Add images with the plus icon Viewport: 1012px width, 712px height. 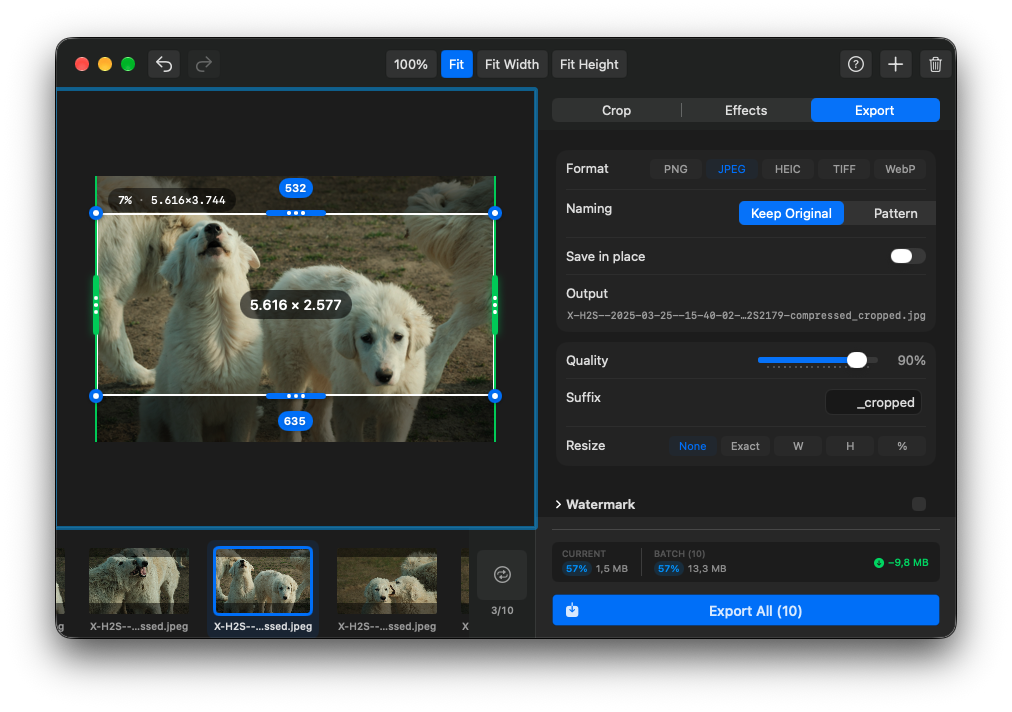click(x=895, y=64)
